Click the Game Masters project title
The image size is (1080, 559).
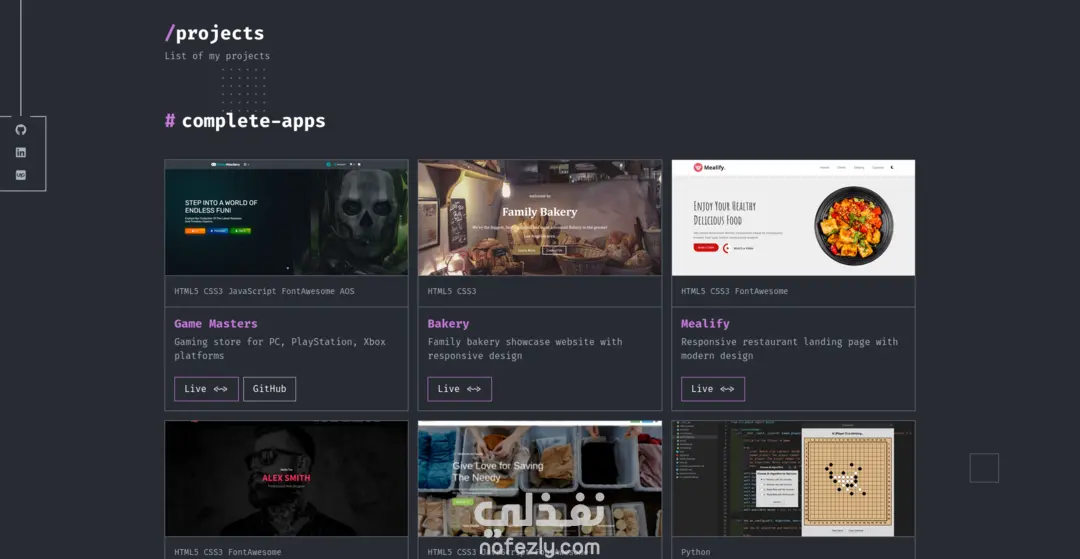coord(216,324)
